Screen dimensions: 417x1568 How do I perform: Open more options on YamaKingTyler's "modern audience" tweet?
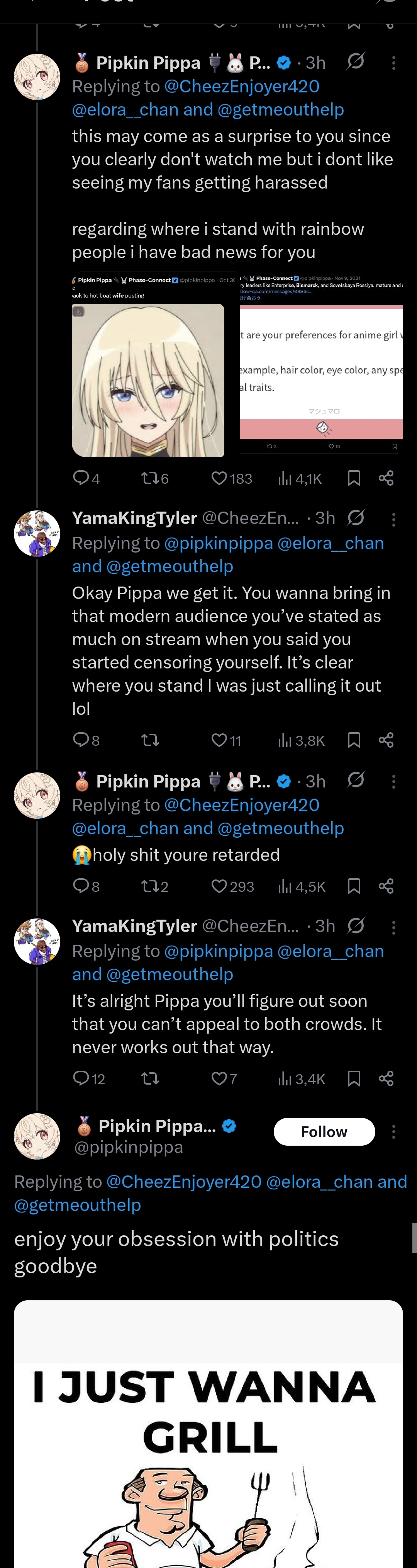[394, 519]
